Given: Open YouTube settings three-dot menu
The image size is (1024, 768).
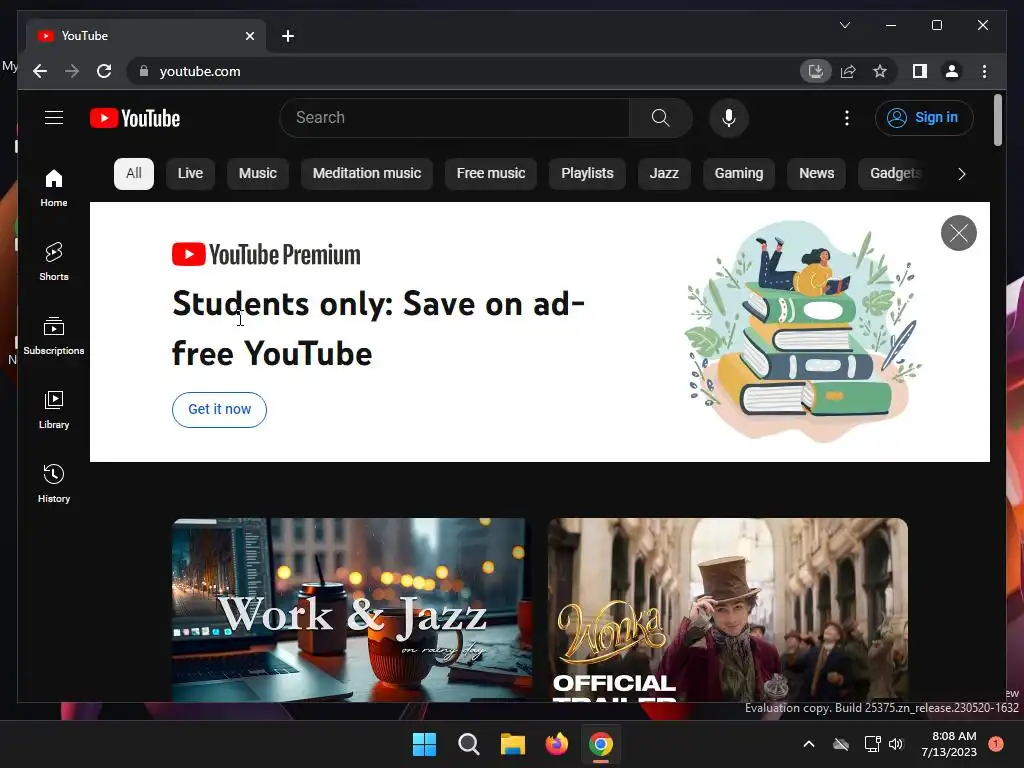Looking at the screenshot, I should (847, 118).
